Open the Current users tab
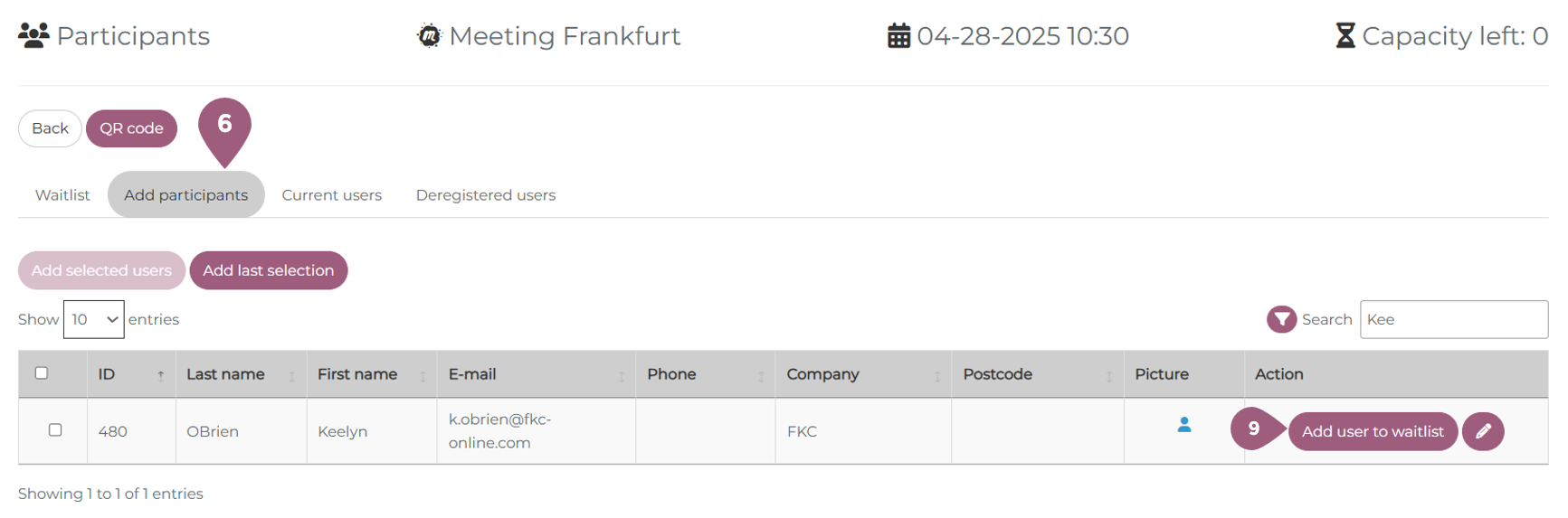 point(331,195)
